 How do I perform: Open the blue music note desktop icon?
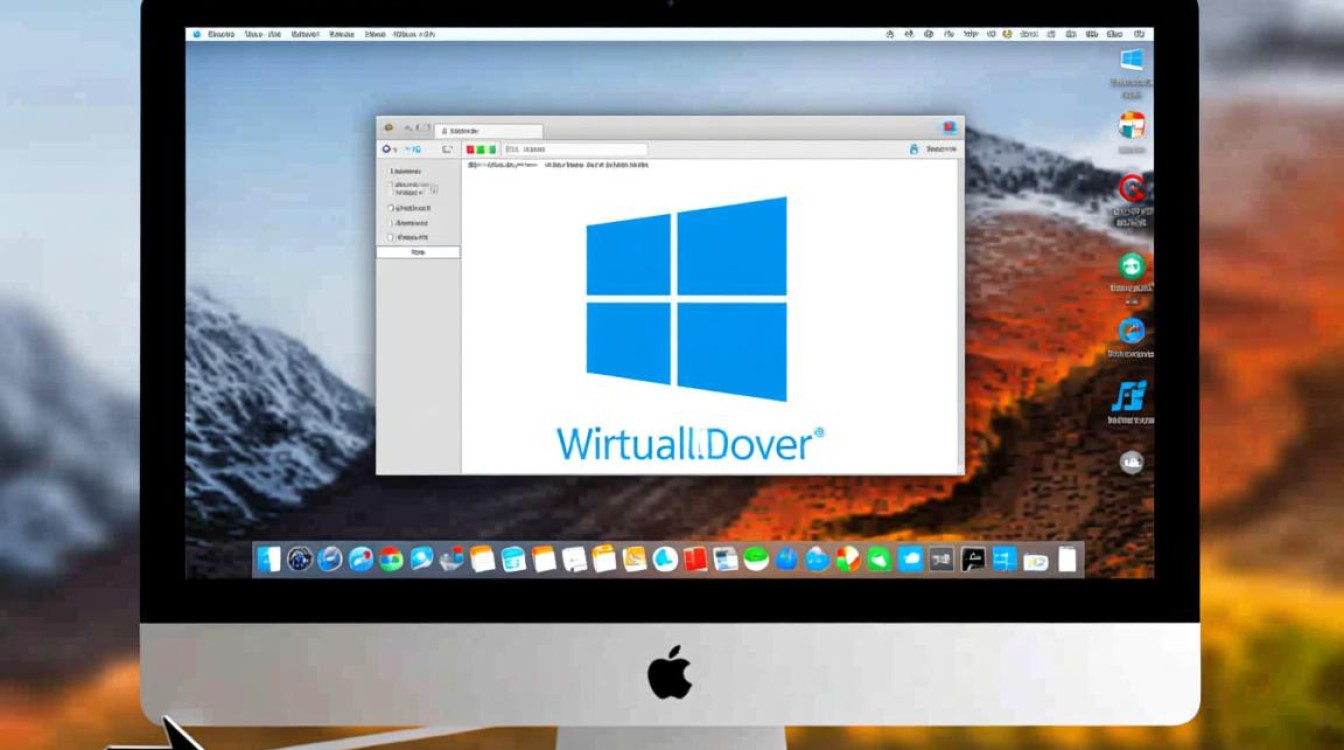1130,395
